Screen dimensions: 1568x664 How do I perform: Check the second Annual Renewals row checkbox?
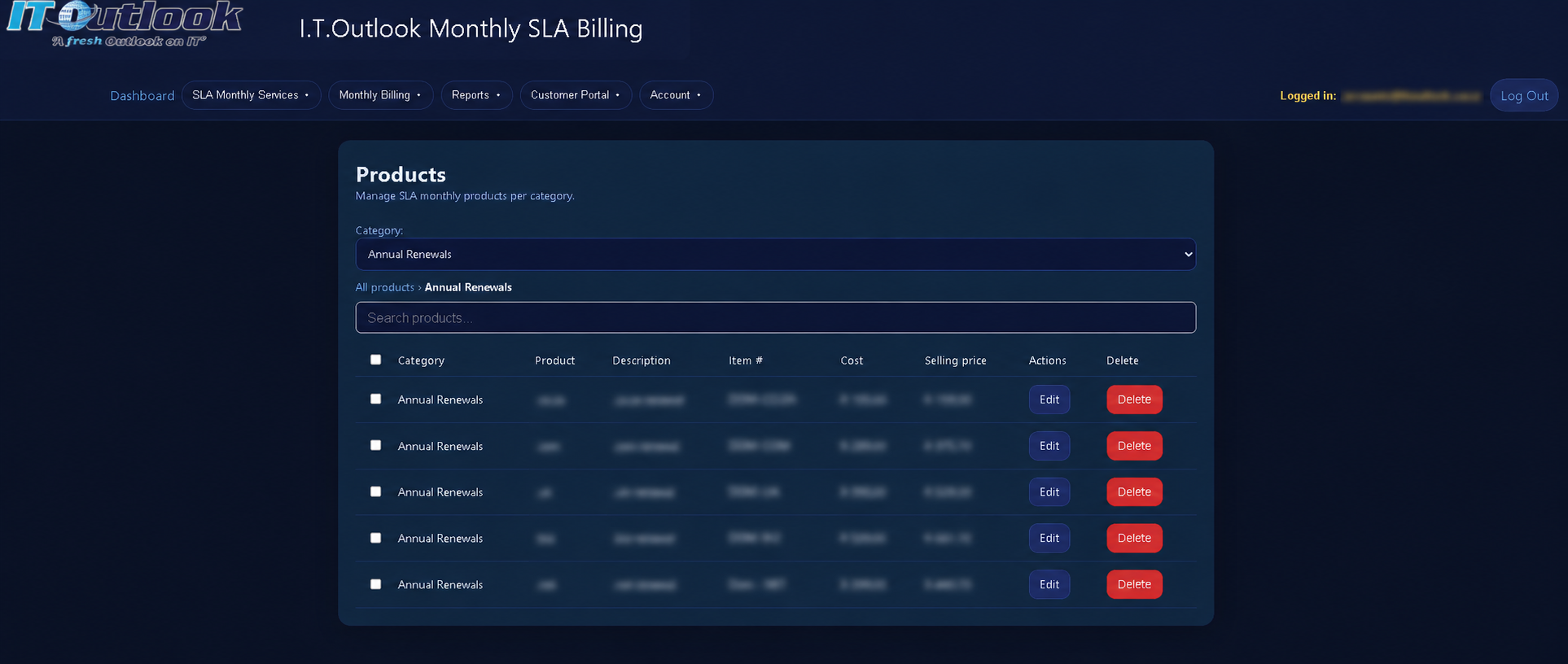pos(375,445)
